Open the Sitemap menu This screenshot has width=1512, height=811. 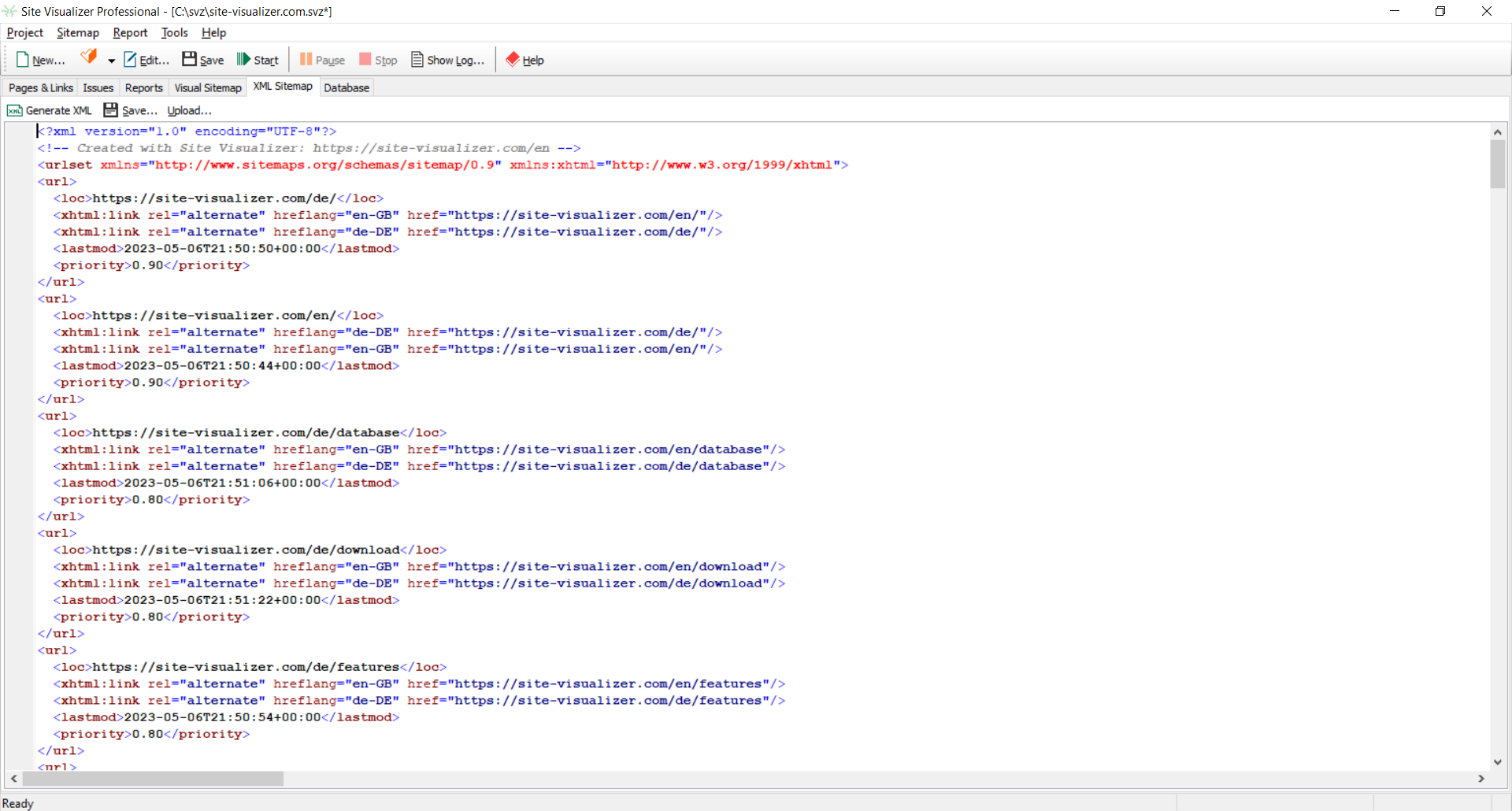click(x=77, y=32)
